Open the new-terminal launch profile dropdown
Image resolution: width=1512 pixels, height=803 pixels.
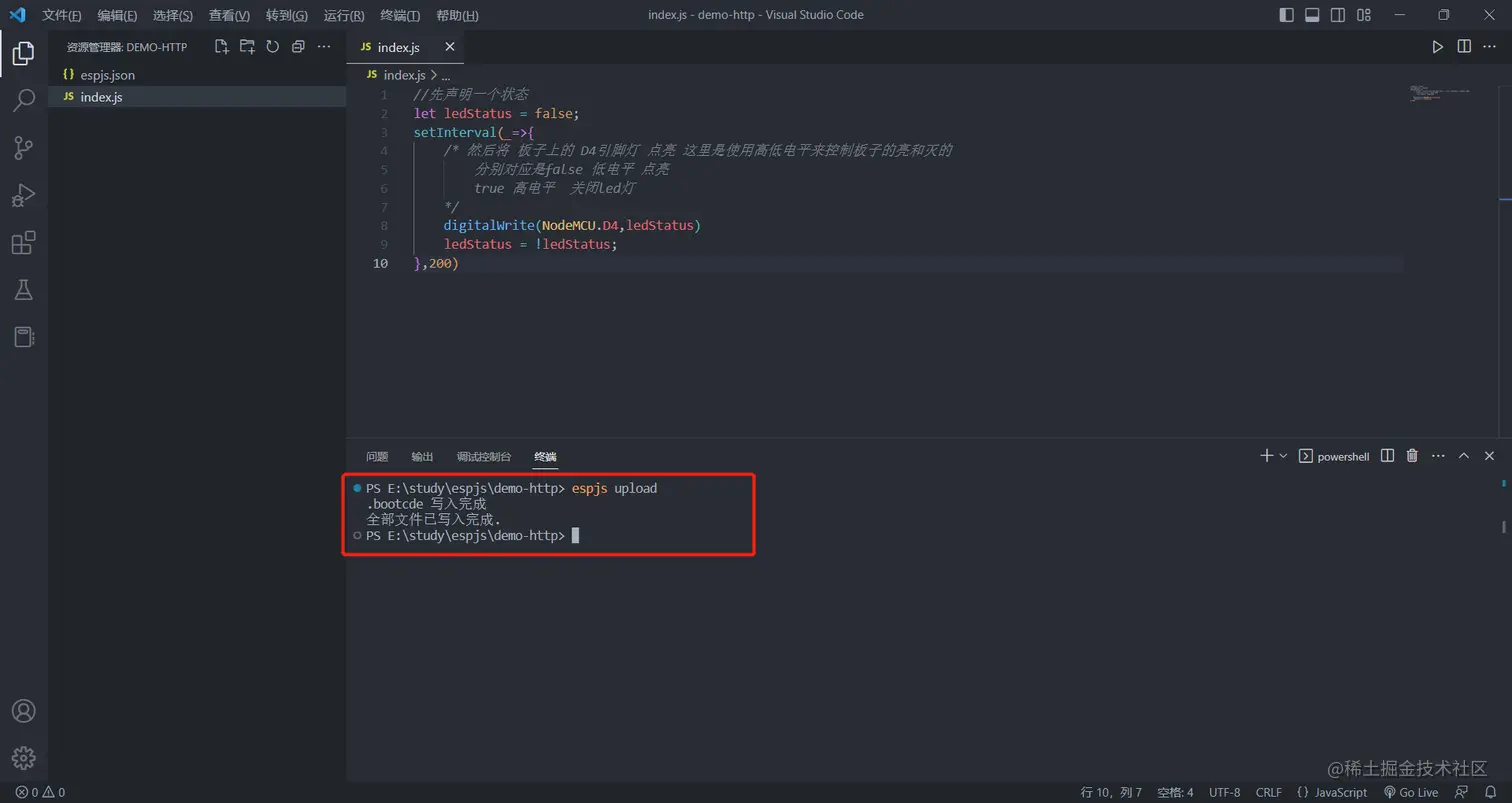point(1283,456)
